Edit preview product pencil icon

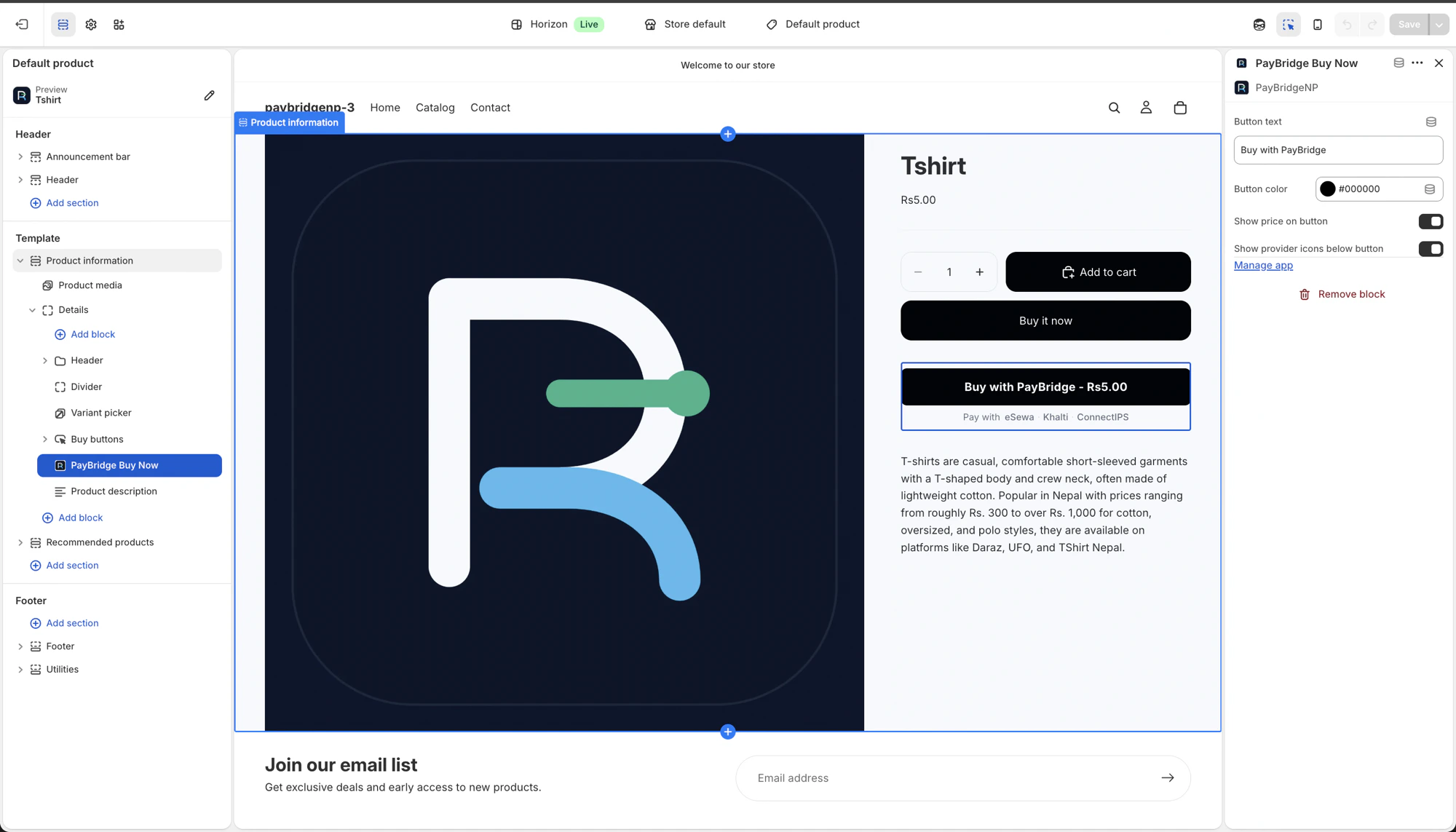coord(210,95)
